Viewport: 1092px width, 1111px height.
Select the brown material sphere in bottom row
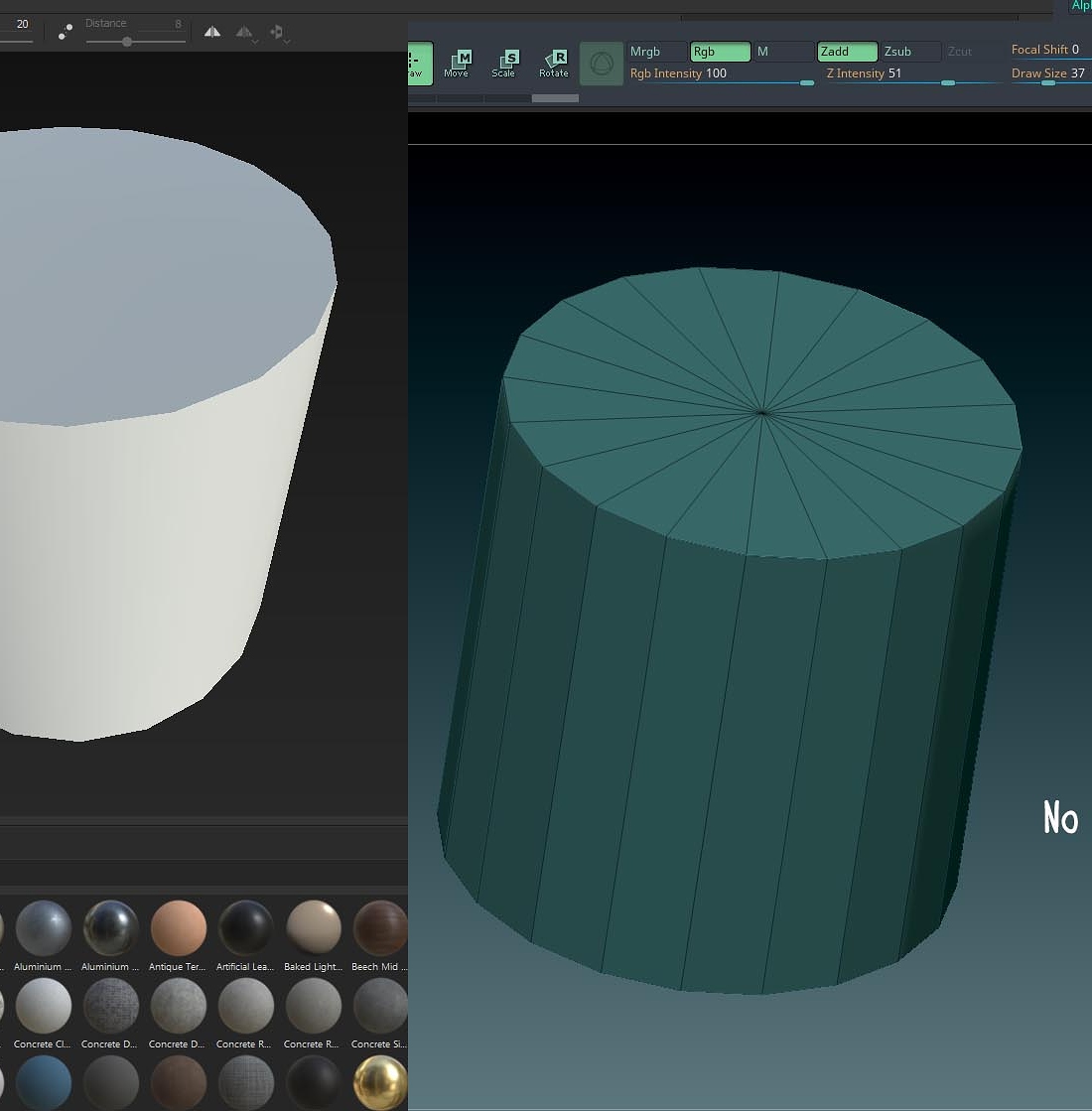179,1082
